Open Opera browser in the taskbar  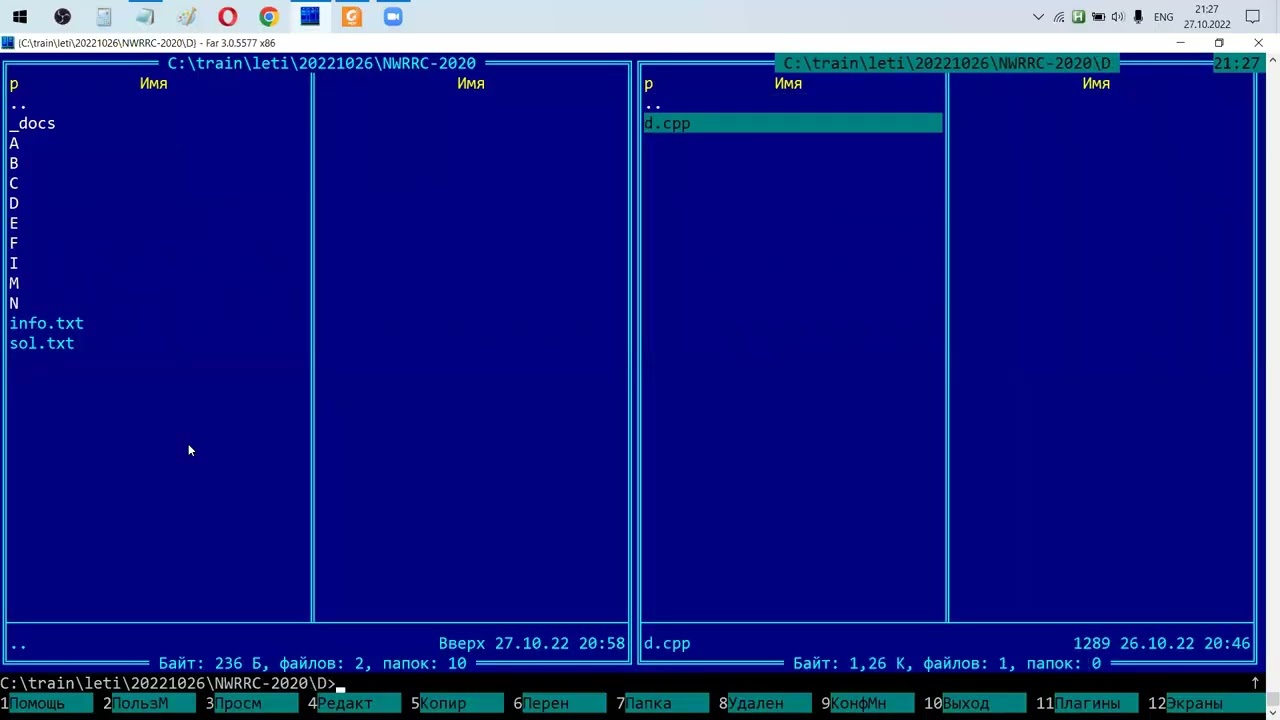[x=228, y=17]
